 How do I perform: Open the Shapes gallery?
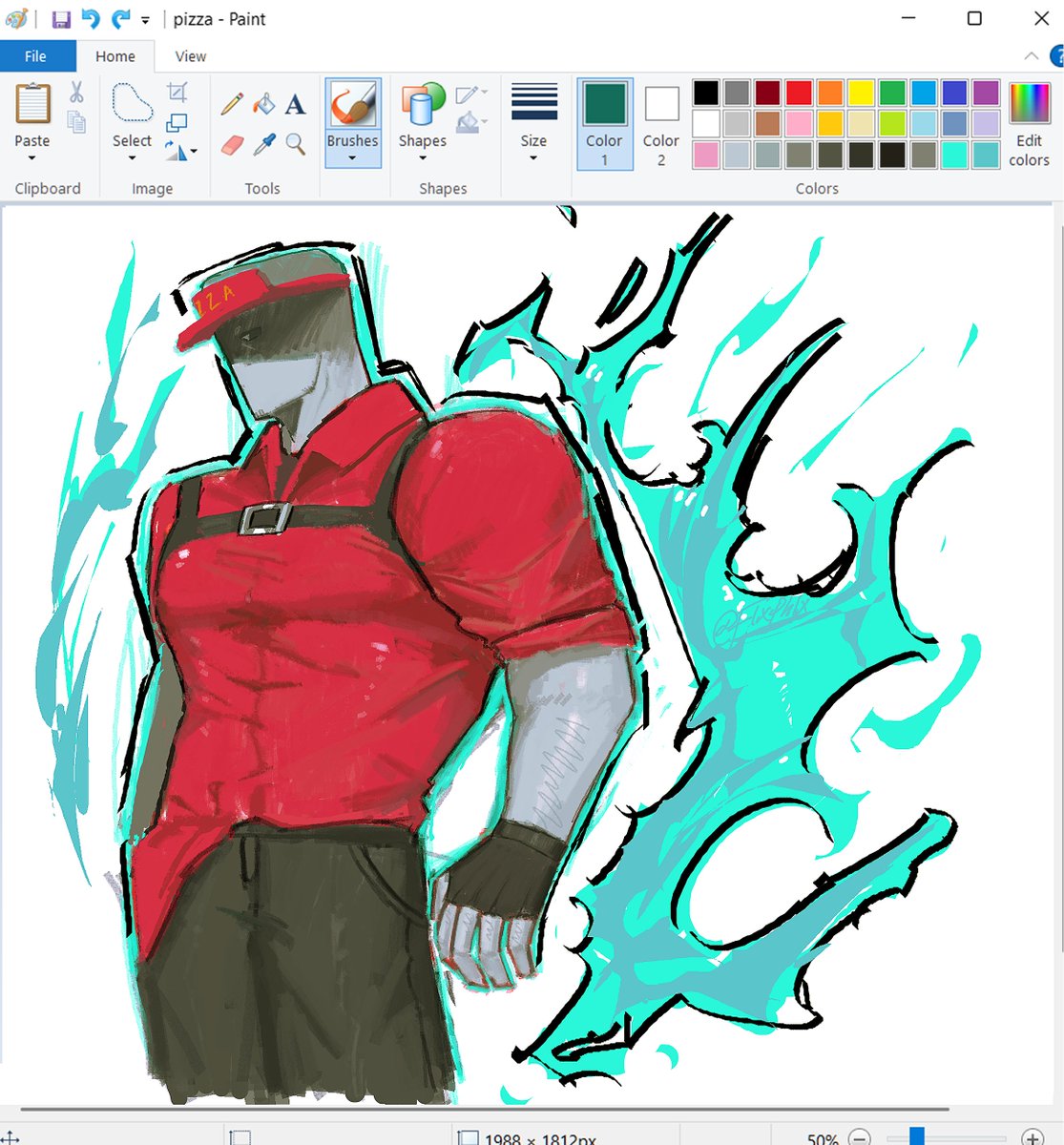423,121
